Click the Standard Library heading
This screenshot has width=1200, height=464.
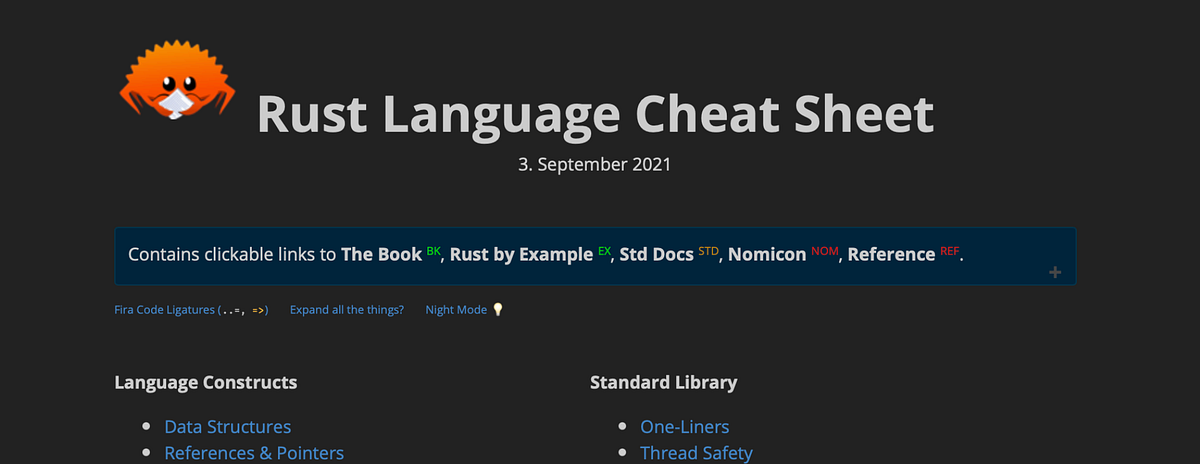[x=664, y=382]
